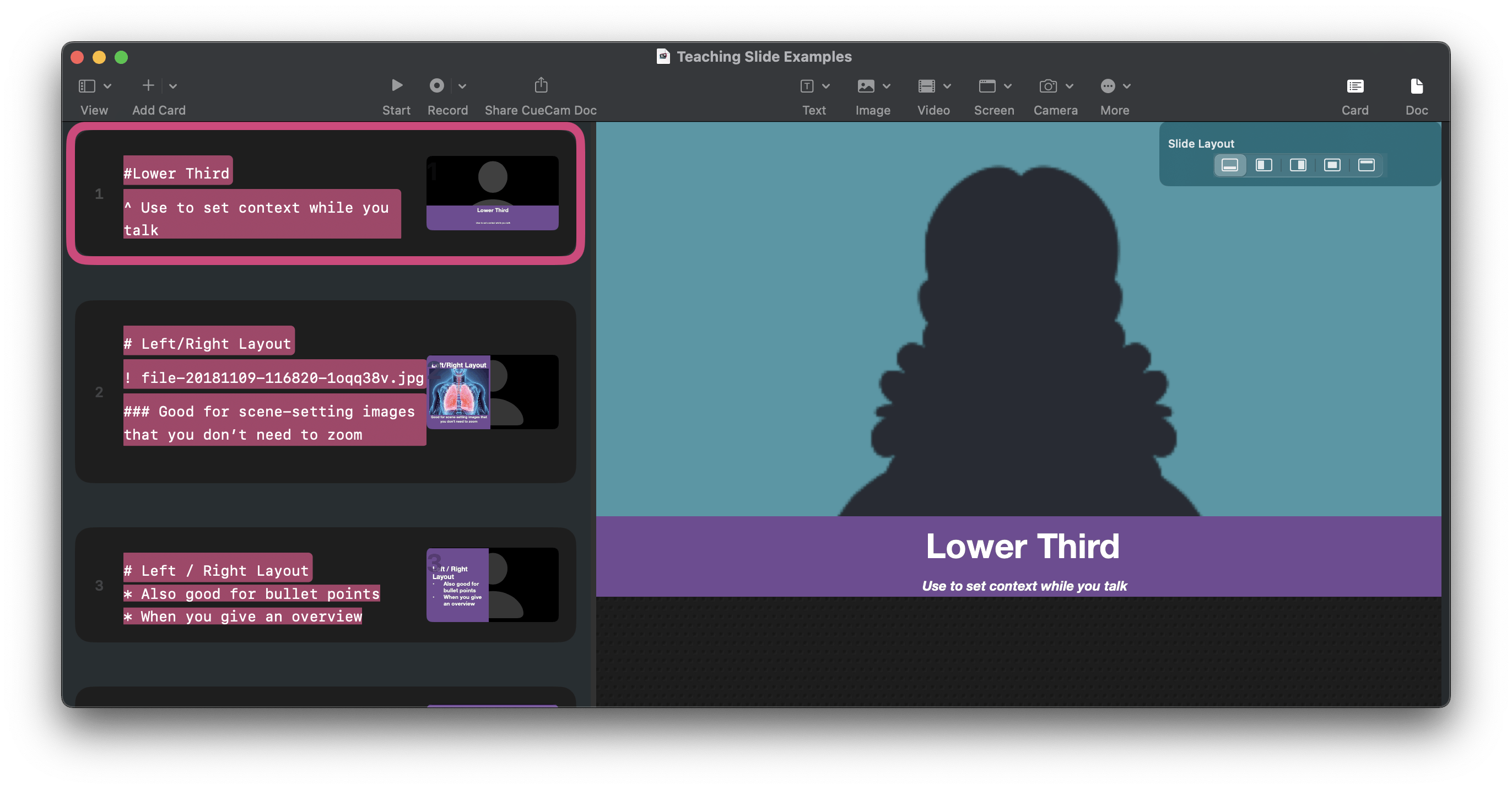
Task: Click the Share CueCam Doc icon
Action: pyautogui.click(x=541, y=85)
